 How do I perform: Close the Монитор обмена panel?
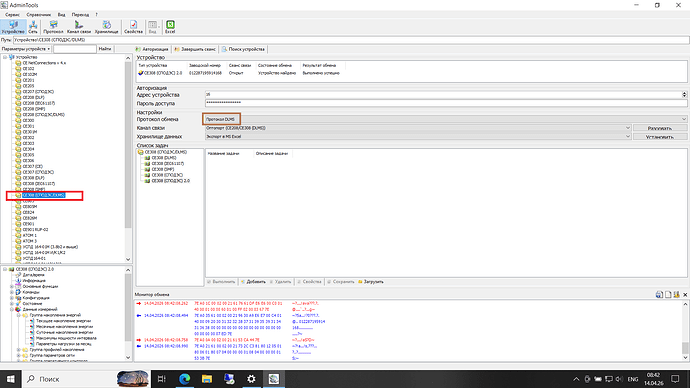(x=685, y=294)
